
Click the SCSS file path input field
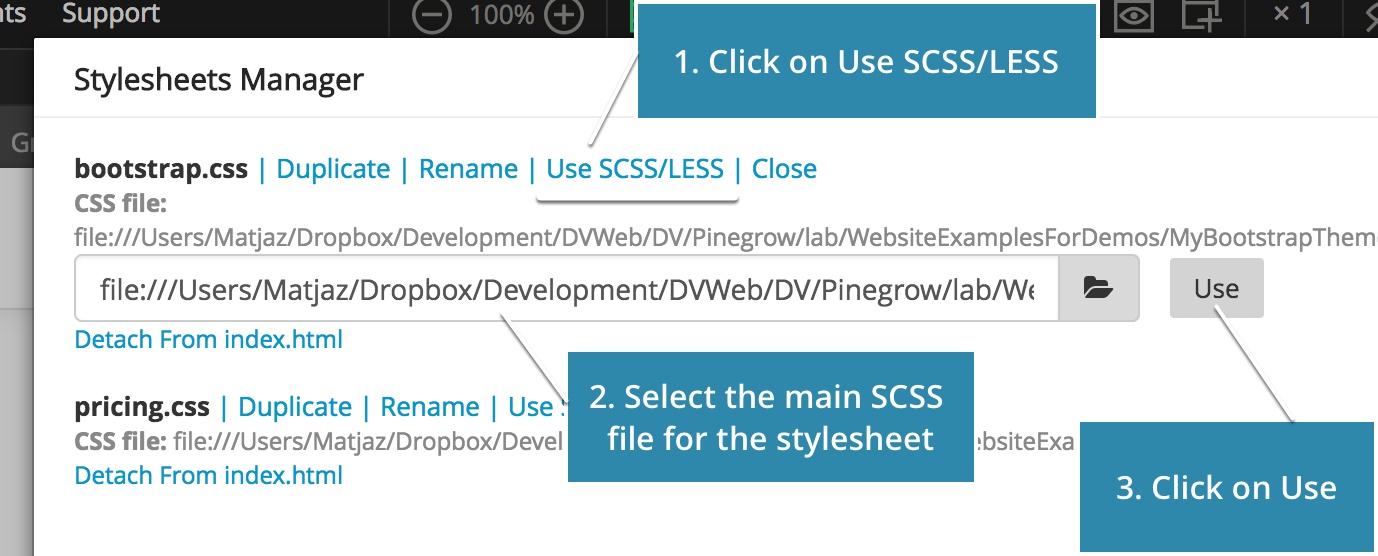pyautogui.click(x=566, y=289)
